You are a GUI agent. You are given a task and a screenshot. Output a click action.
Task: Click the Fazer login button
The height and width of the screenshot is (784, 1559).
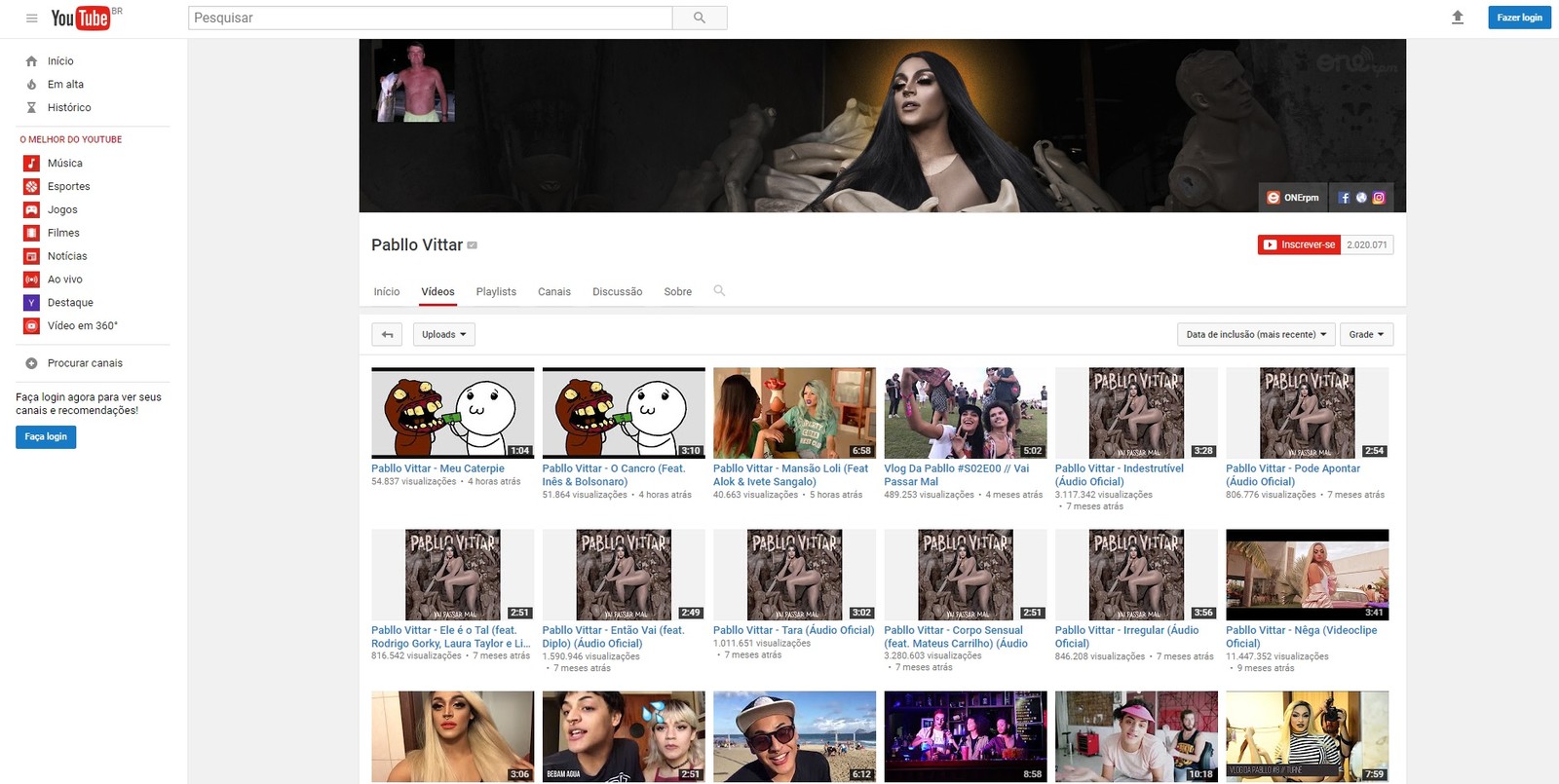coord(1519,18)
